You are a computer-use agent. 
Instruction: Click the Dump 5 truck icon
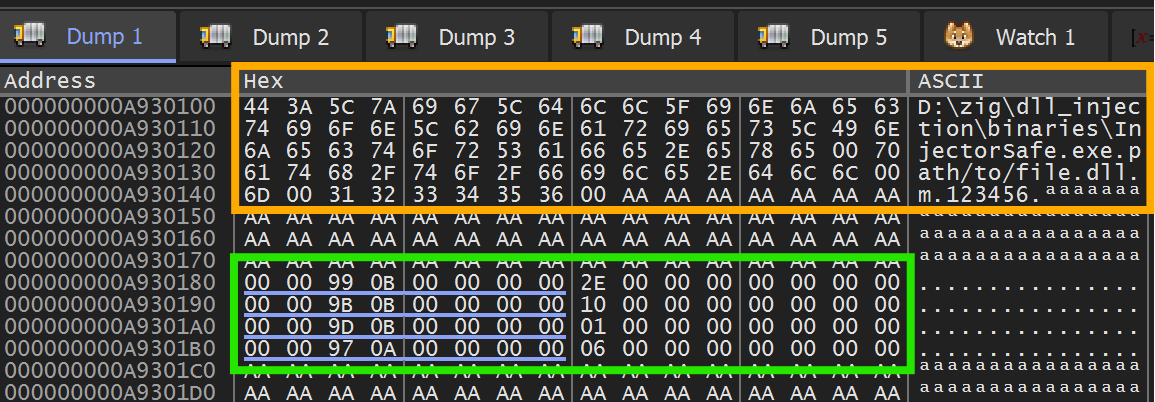[x=774, y=34]
